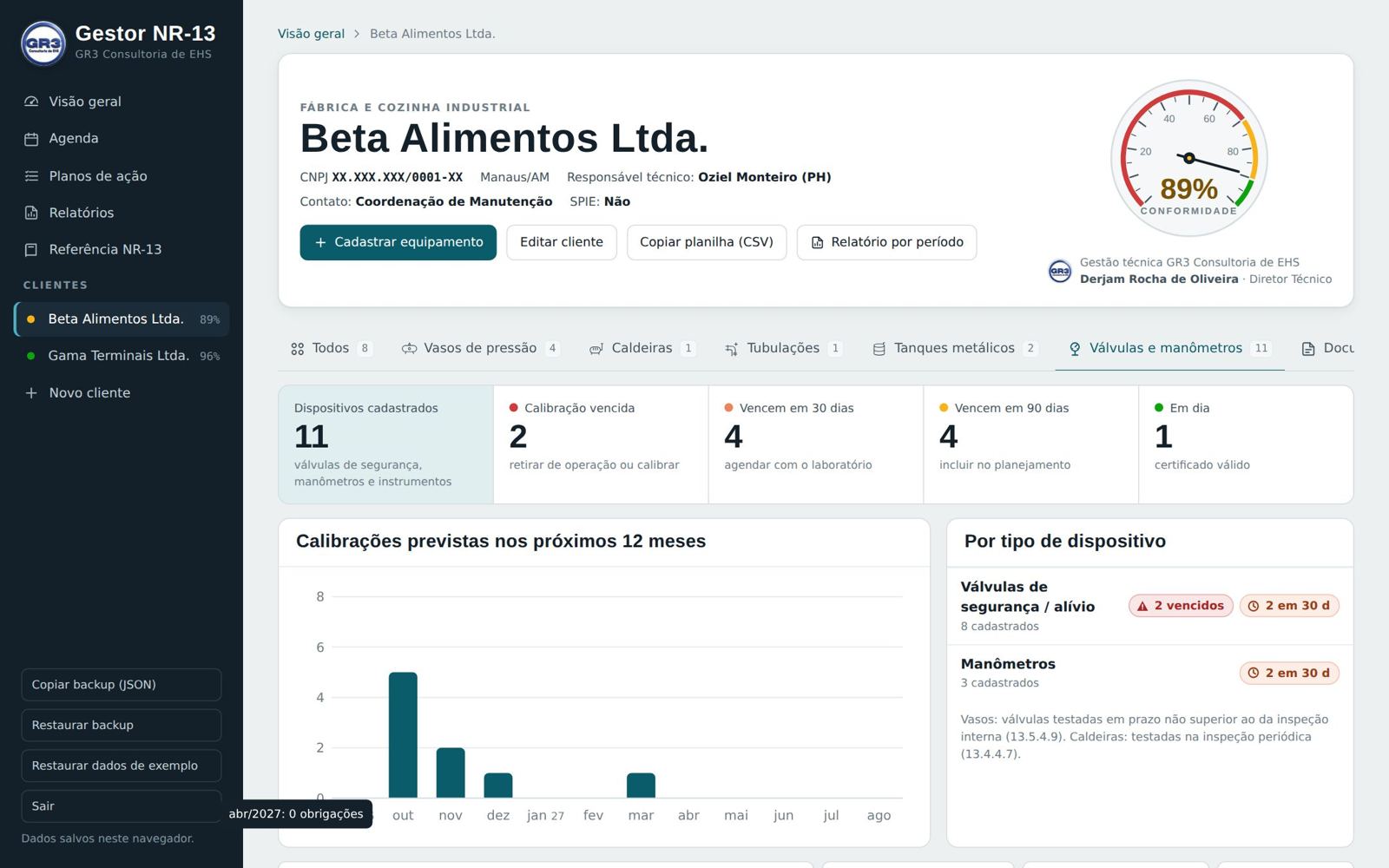Open the Agenda sidebar item
Screen dimensions: 1389x868
pyautogui.click(x=122, y=139)
